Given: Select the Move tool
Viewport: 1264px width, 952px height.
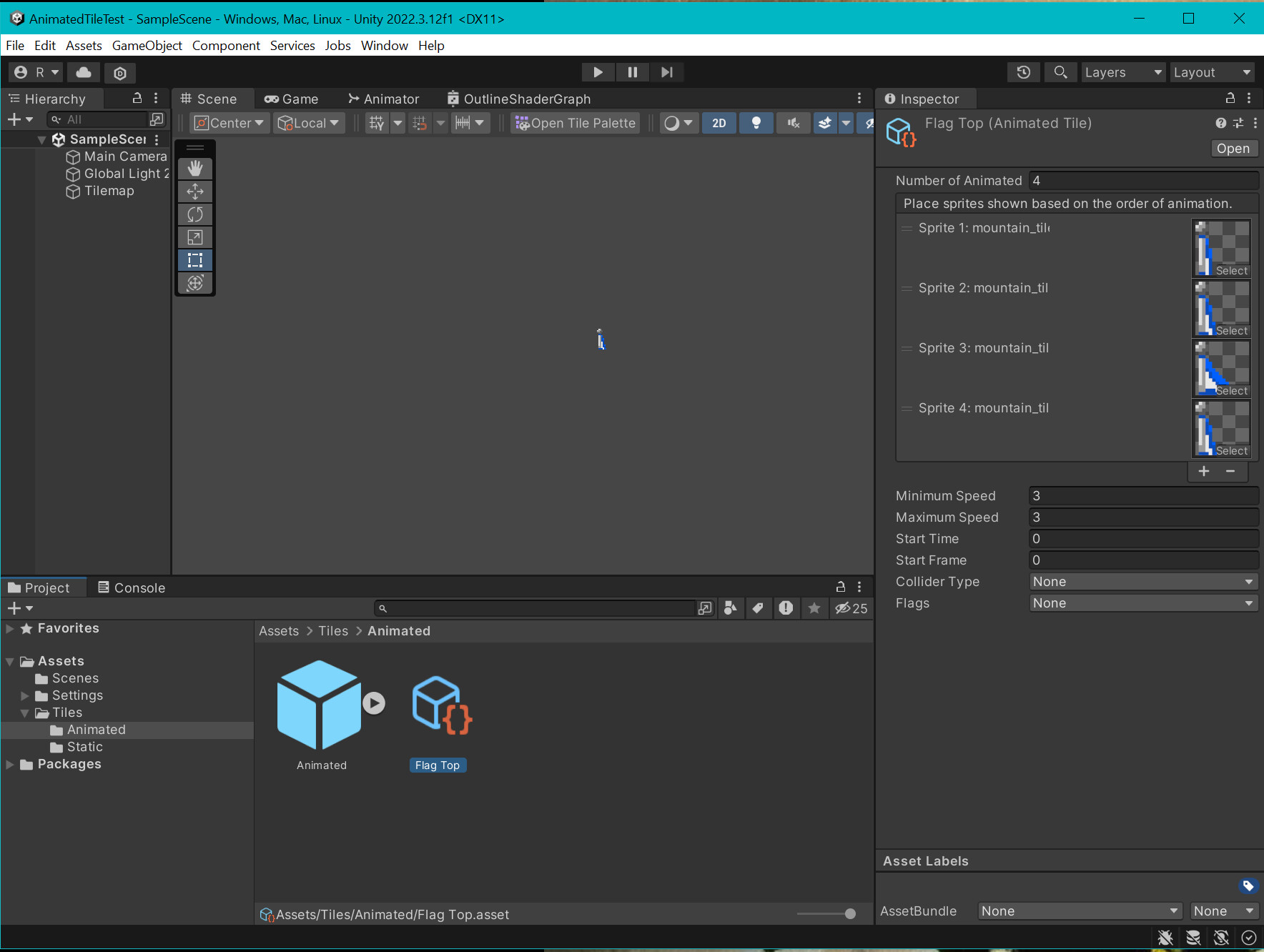Looking at the screenshot, I should tap(195, 192).
